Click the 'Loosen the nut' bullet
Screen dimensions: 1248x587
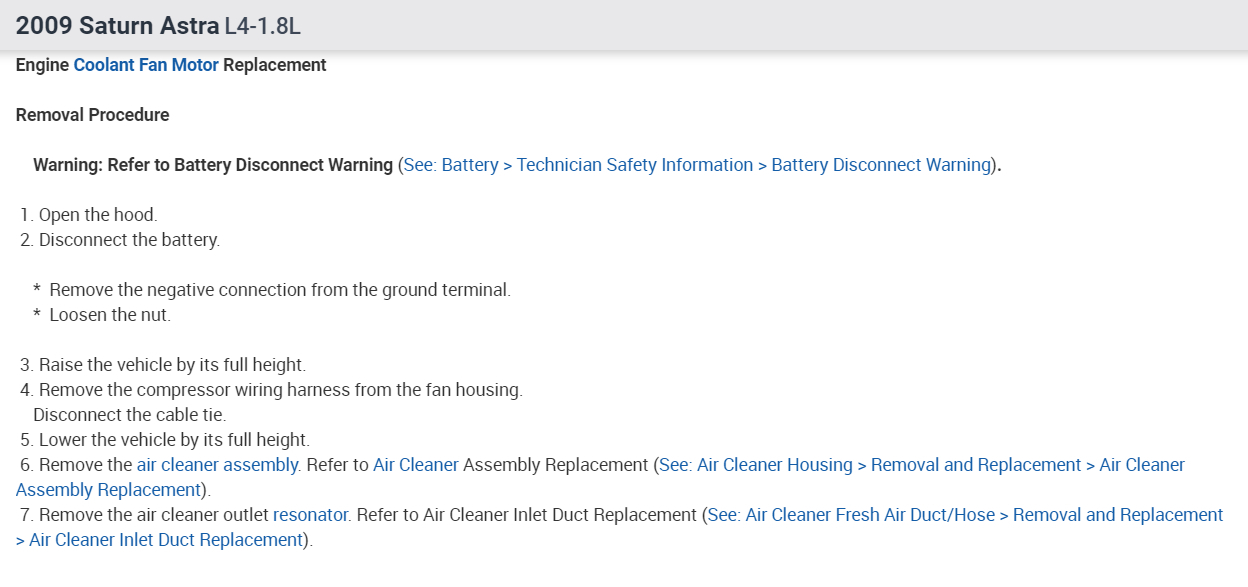click(110, 315)
